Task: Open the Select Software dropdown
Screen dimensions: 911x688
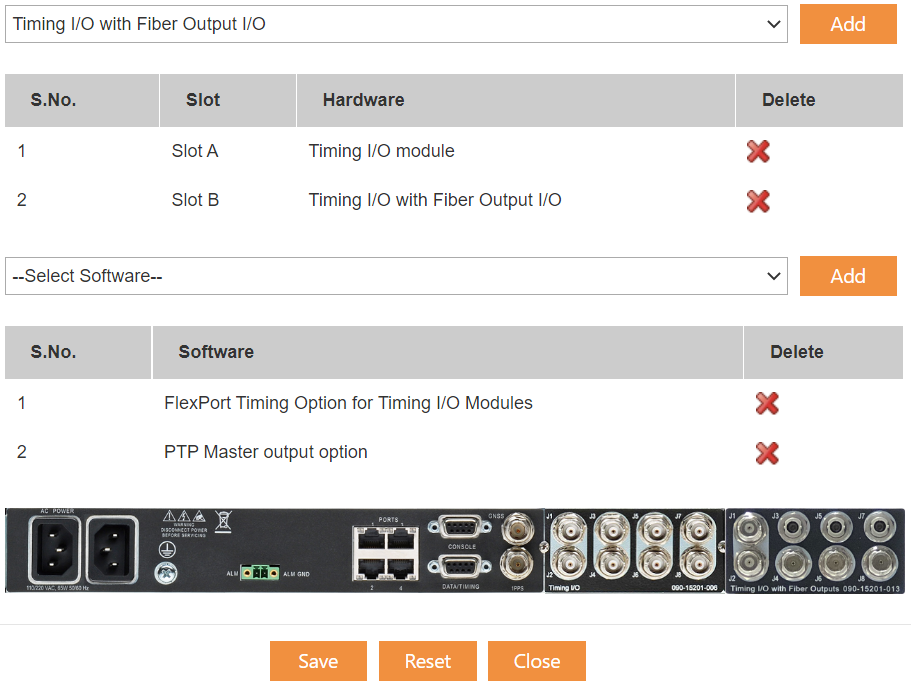Action: (395, 275)
